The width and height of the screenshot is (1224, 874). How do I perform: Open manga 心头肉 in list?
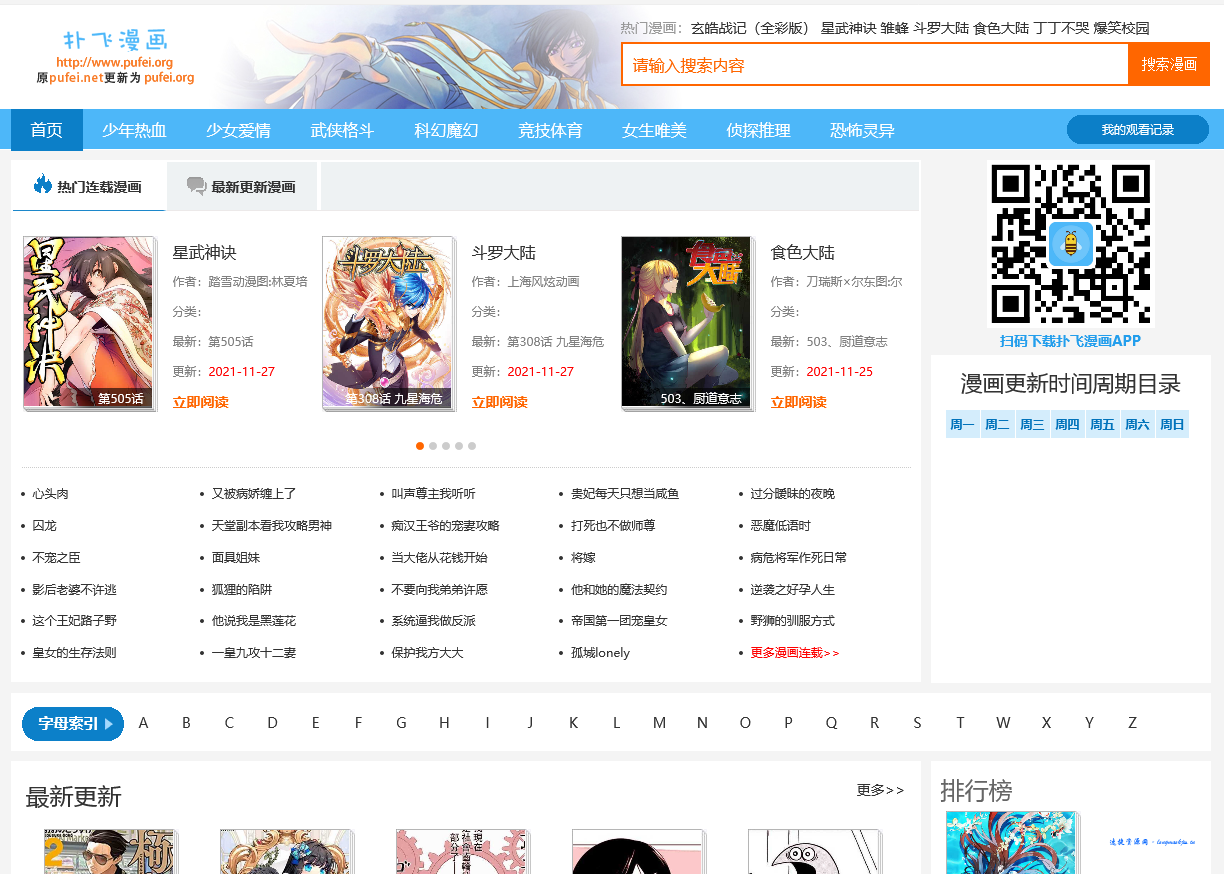click(x=50, y=494)
